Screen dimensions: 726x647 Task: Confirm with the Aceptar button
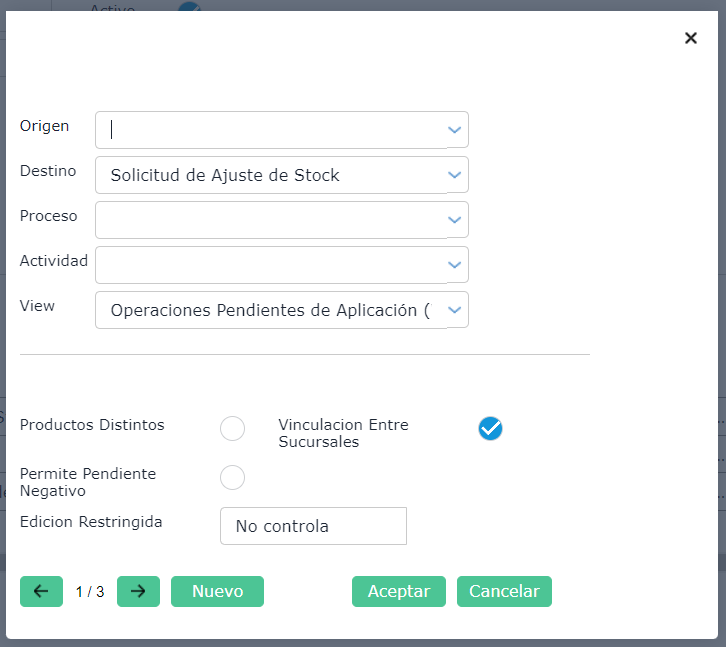399,591
